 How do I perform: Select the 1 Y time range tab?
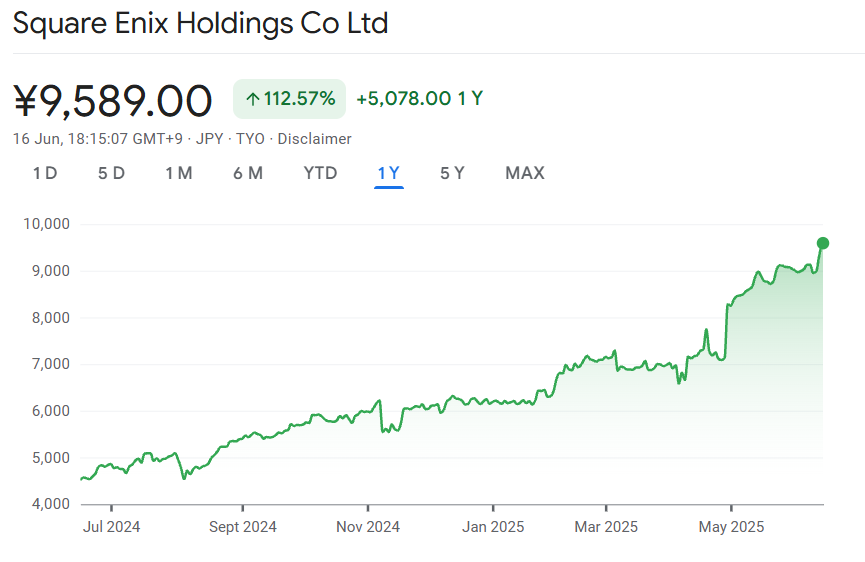pos(388,173)
